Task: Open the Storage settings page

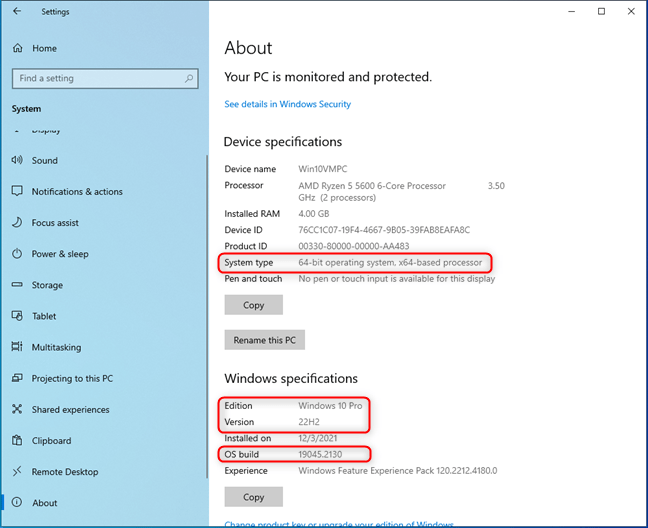Action: pos(47,285)
